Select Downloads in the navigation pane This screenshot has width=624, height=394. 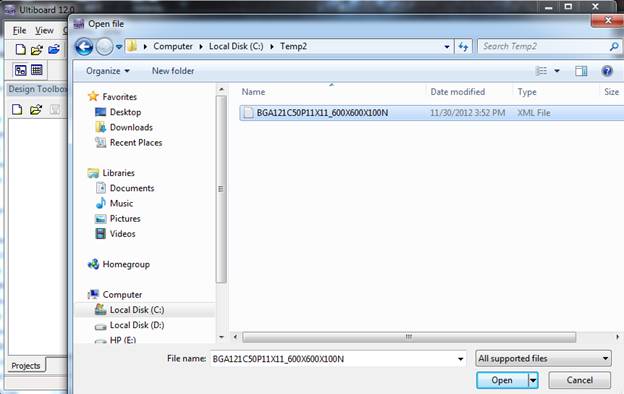pyautogui.click(x=131, y=127)
